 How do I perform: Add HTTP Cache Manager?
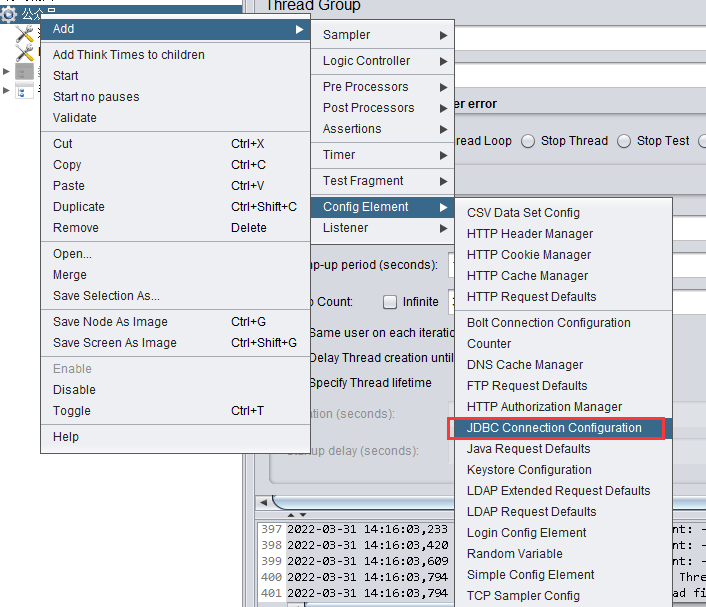pyautogui.click(x=563, y=276)
